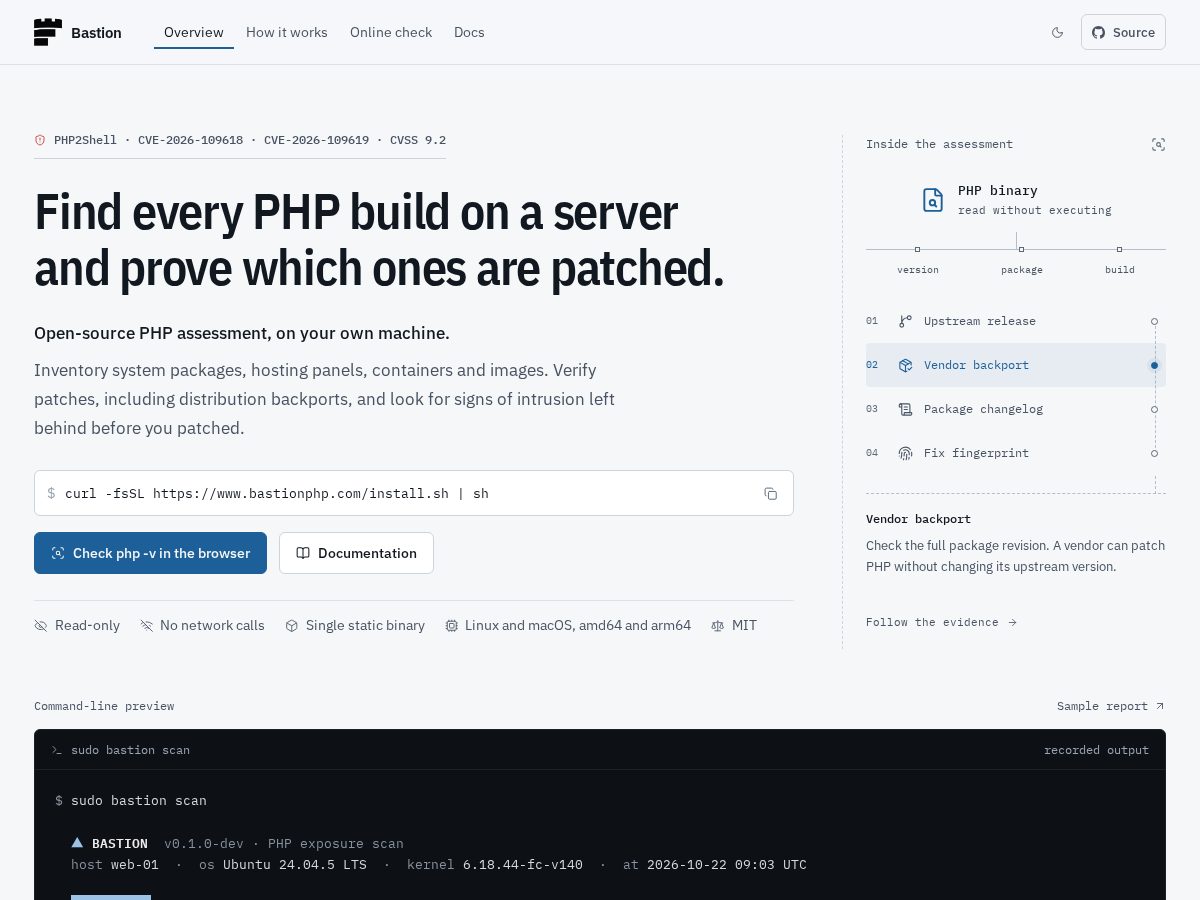Open the Docs navigation item
Image resolution: width=1200 pixels, height=900 pixels.
click(469, 32)
